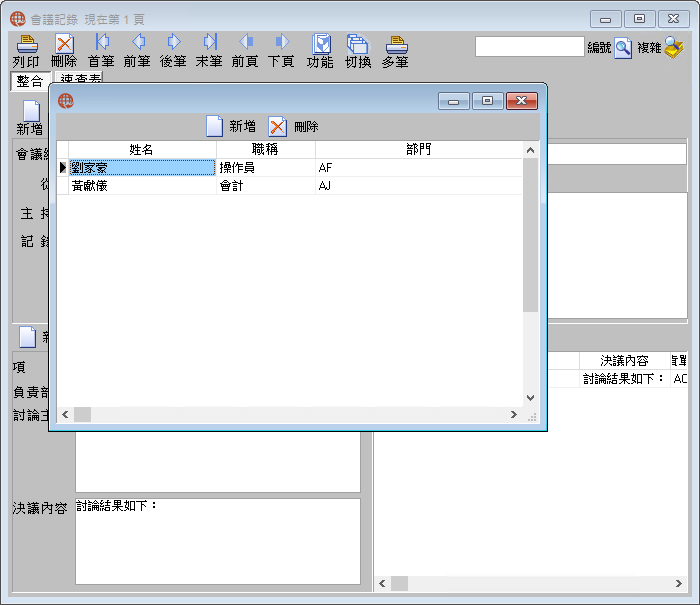This screenshot has width=700, height=605.
Task: Minimize the attendee dialog
Action: pyautogui.click(x=454, y=101)
